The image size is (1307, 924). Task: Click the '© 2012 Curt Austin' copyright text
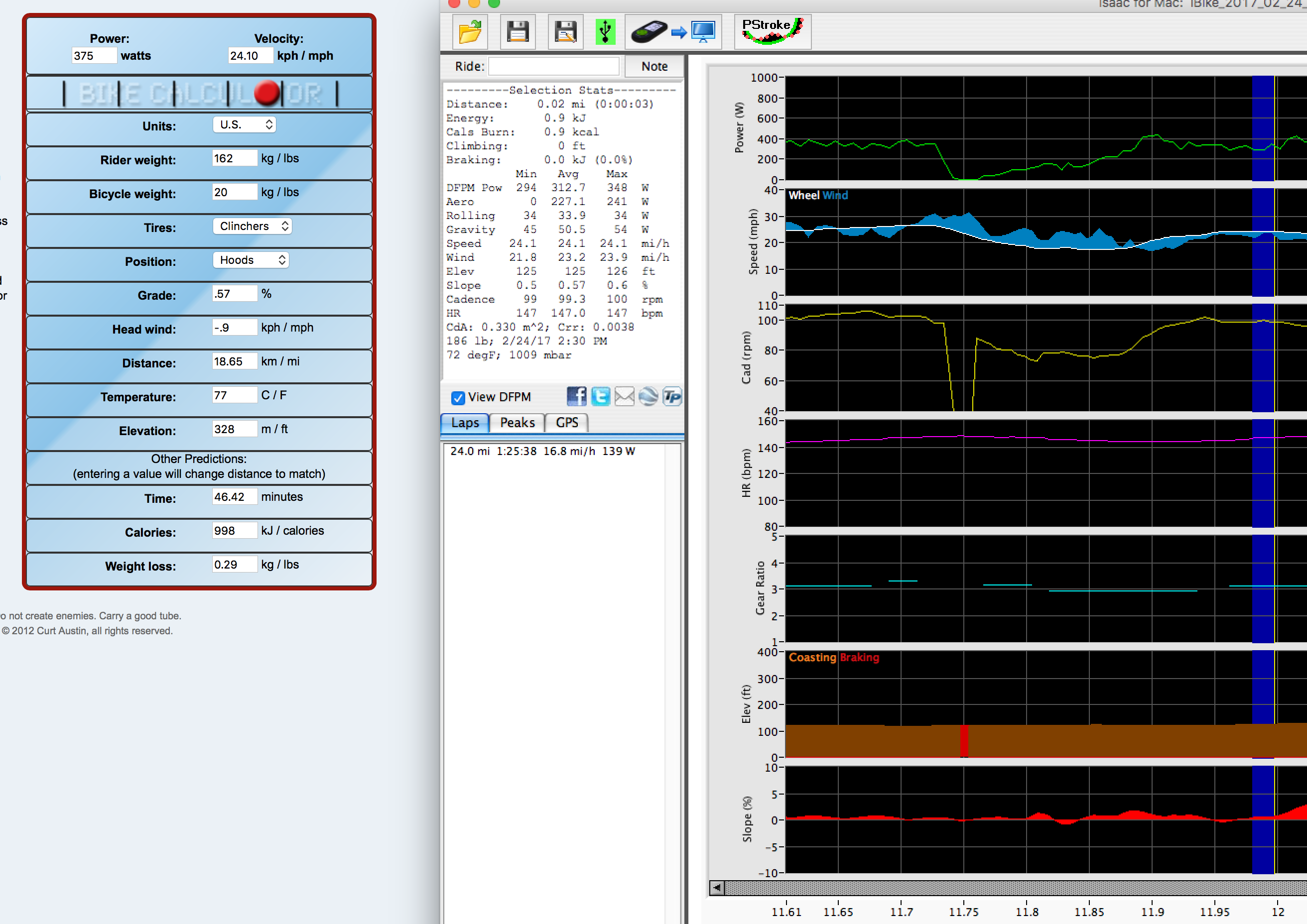pyautogui.click(x=87, y=631)
